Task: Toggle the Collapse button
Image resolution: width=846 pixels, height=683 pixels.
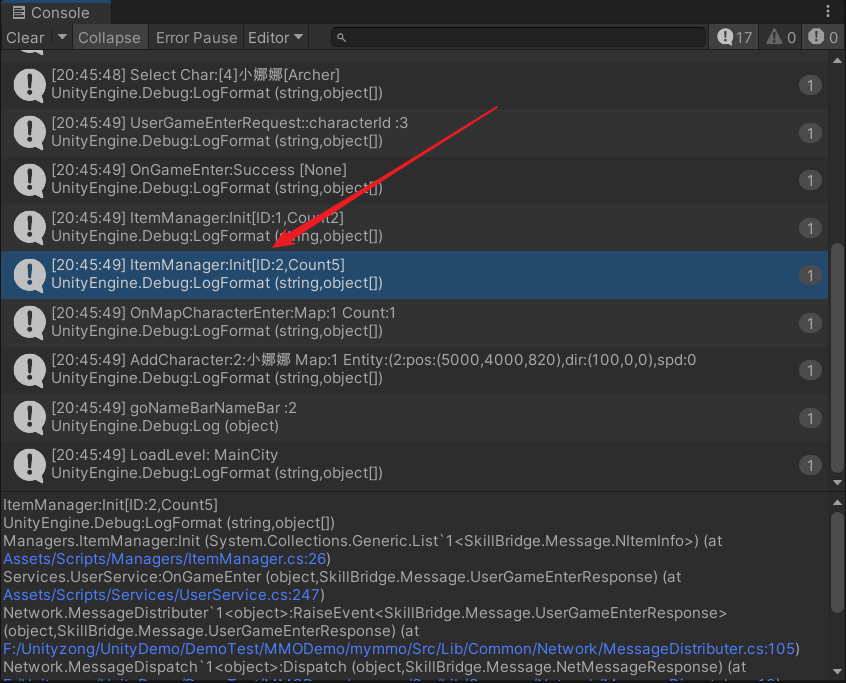Action: [109, 37]
